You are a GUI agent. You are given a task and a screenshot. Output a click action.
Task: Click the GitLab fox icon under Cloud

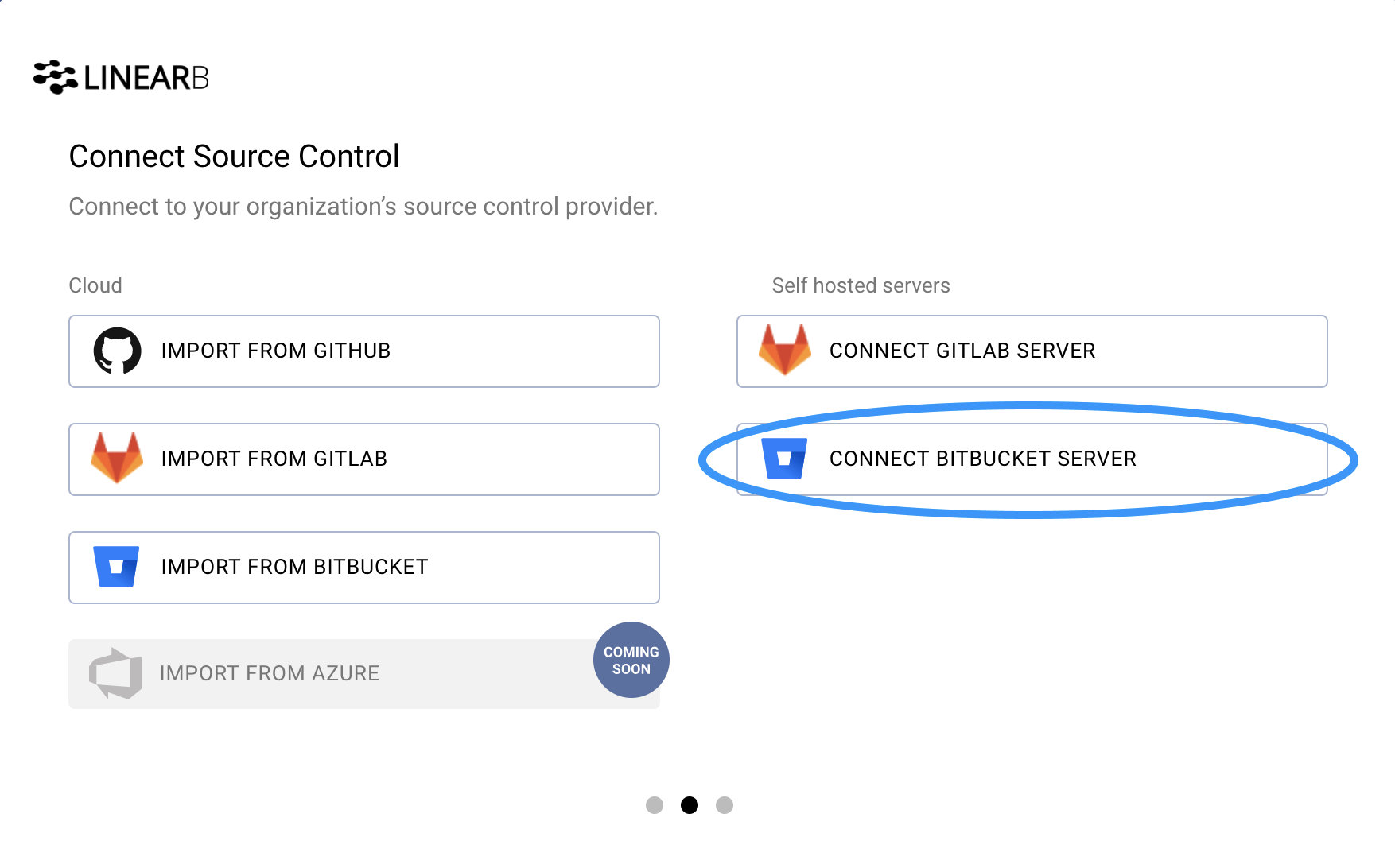tap(117, 458)
